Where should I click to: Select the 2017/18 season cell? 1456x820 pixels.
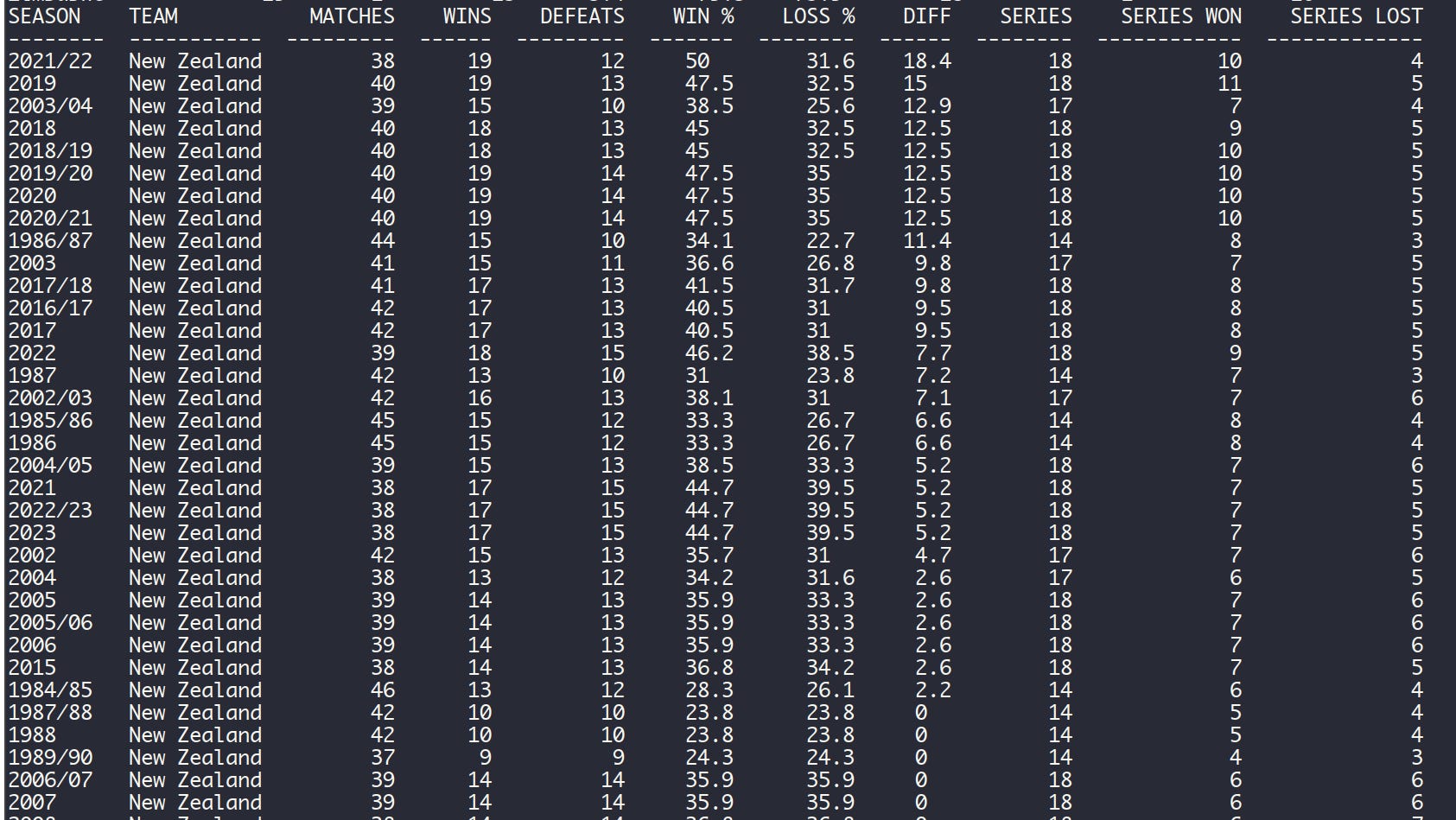(x=50, y=286)
